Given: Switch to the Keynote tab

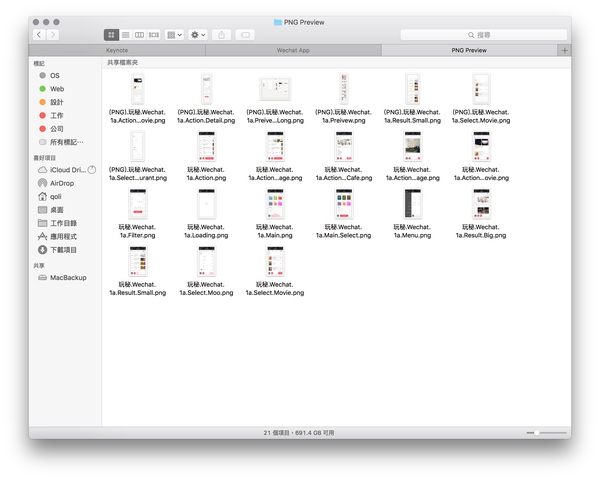Looking at the screenshot, I should click(117, 49).
